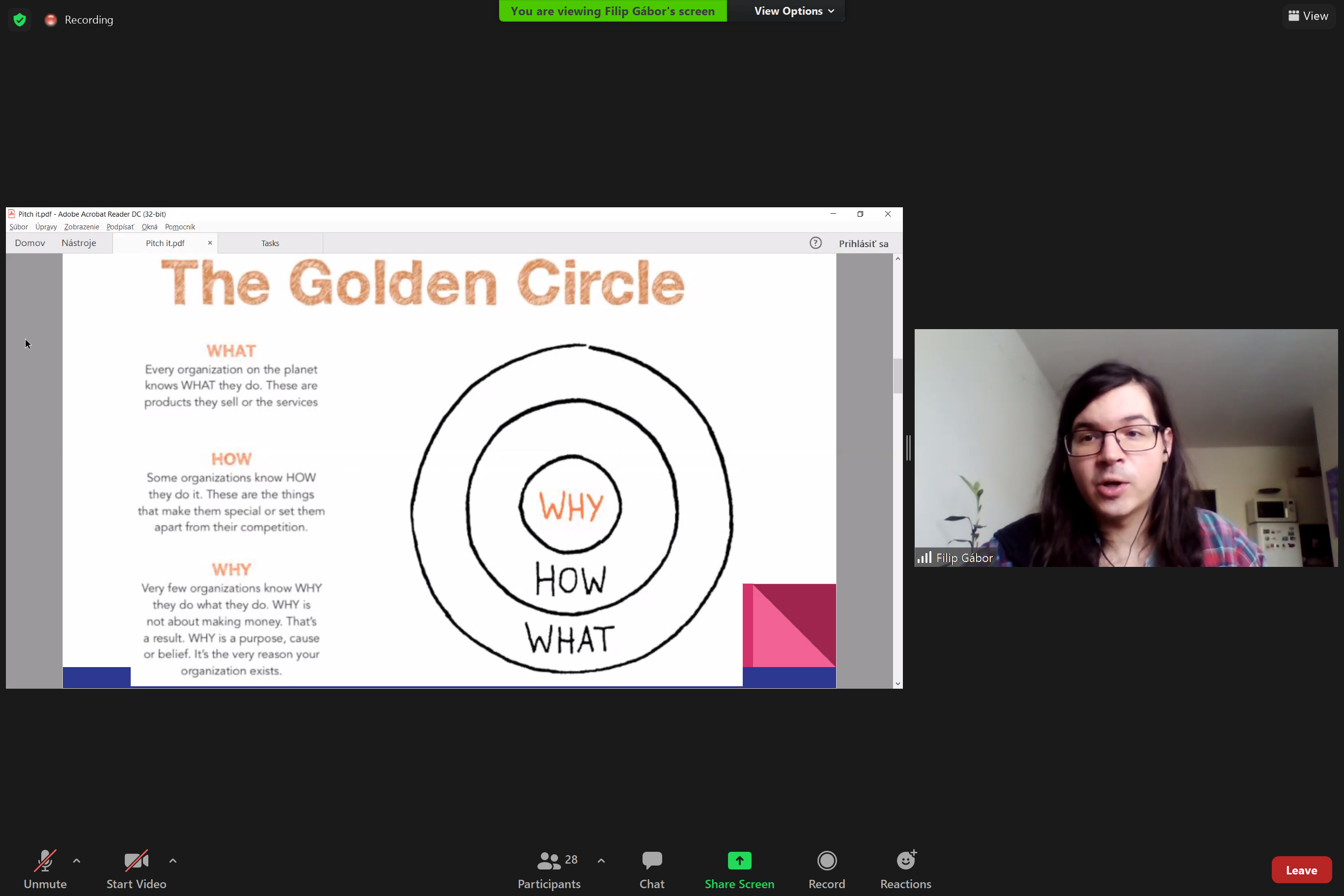
Task: Open the Reactions smiley icon
Action: click(x=906, y=861)
